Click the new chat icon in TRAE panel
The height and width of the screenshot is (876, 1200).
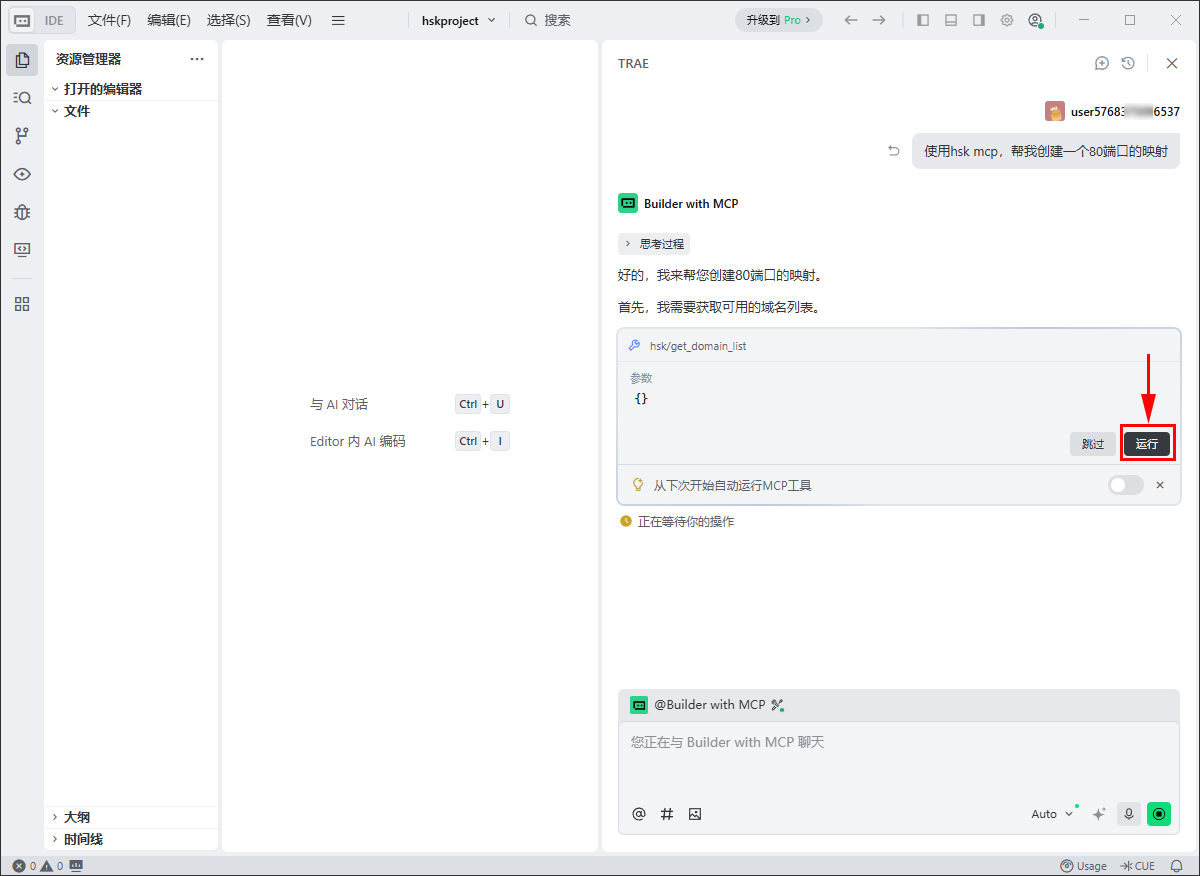point(1102,63)
